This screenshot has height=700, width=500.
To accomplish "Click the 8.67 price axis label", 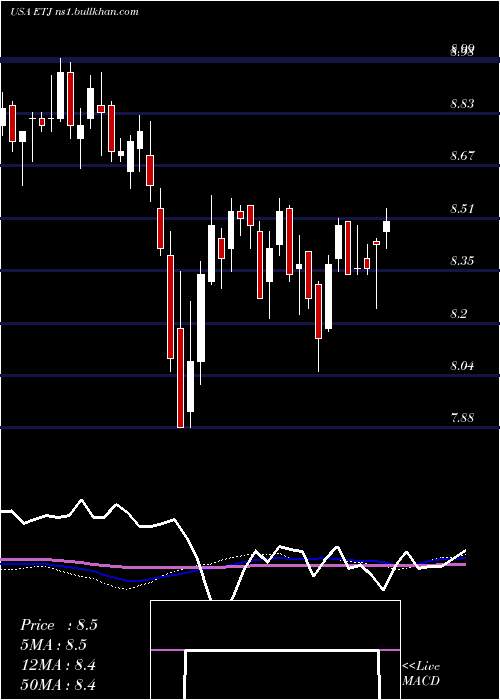I will (x=462, y=156).
